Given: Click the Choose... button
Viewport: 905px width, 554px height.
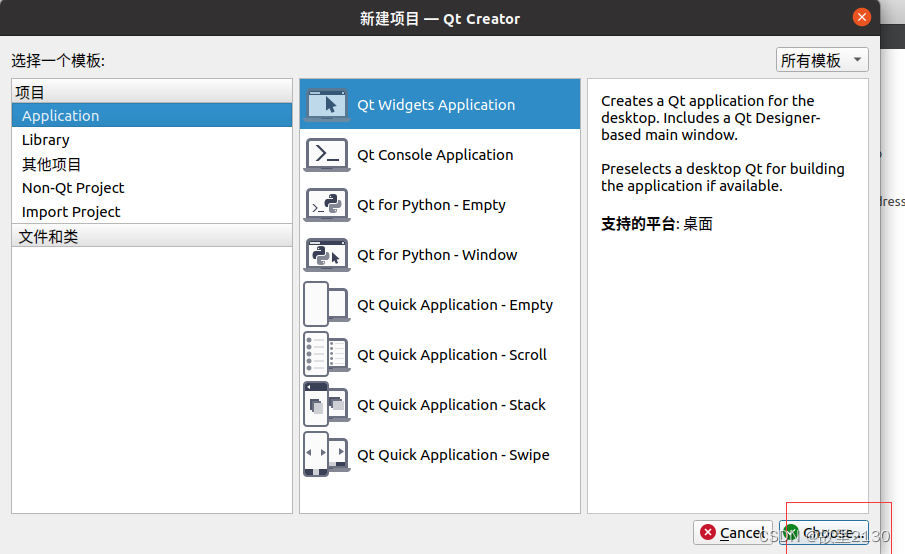Looking at the screenshot, I should click(x=824, y=532).
